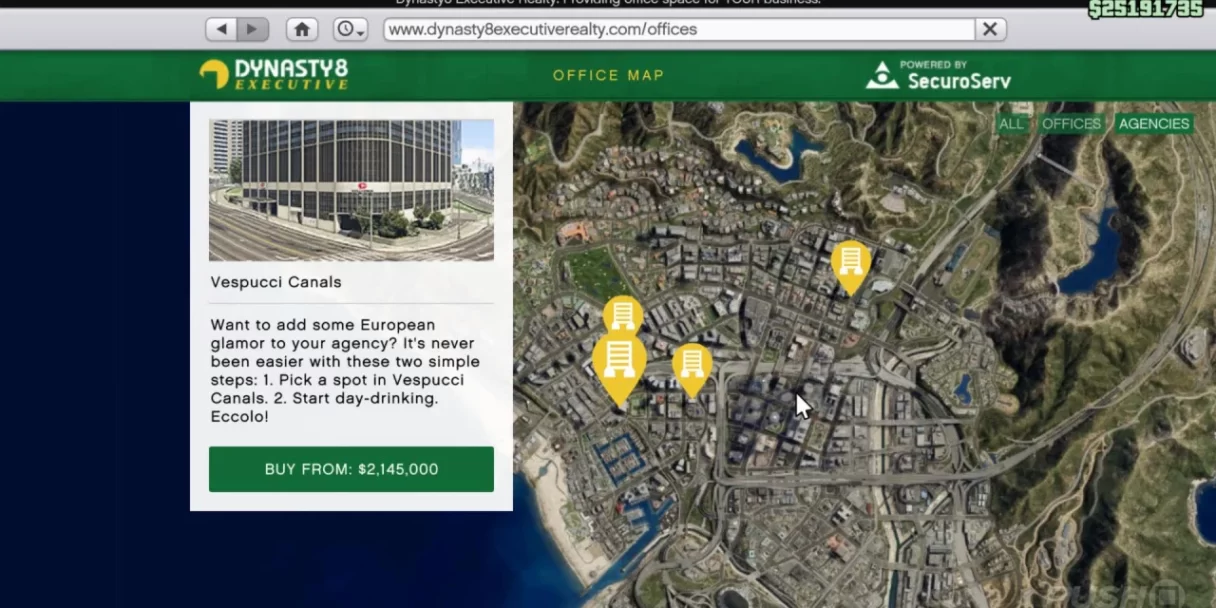Screen dimensions: 1216x608
Task: Click the $25191735 cash balance
Action: [1145, 9]
